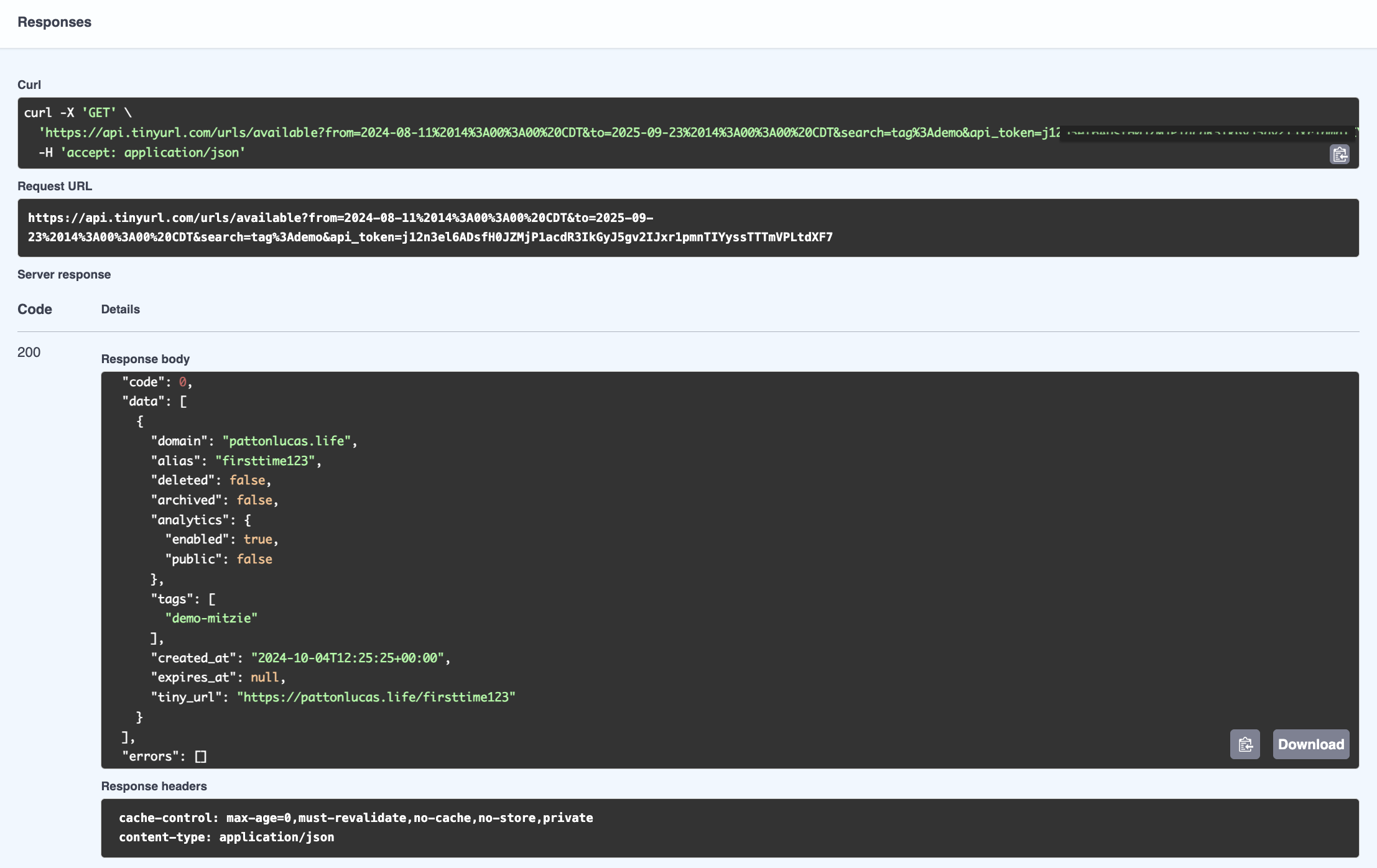Click the "pattonlucas.life" domain value
The height and width of the screenshot is (868, 1377).
pyautogui.click(x=286, y=441)
